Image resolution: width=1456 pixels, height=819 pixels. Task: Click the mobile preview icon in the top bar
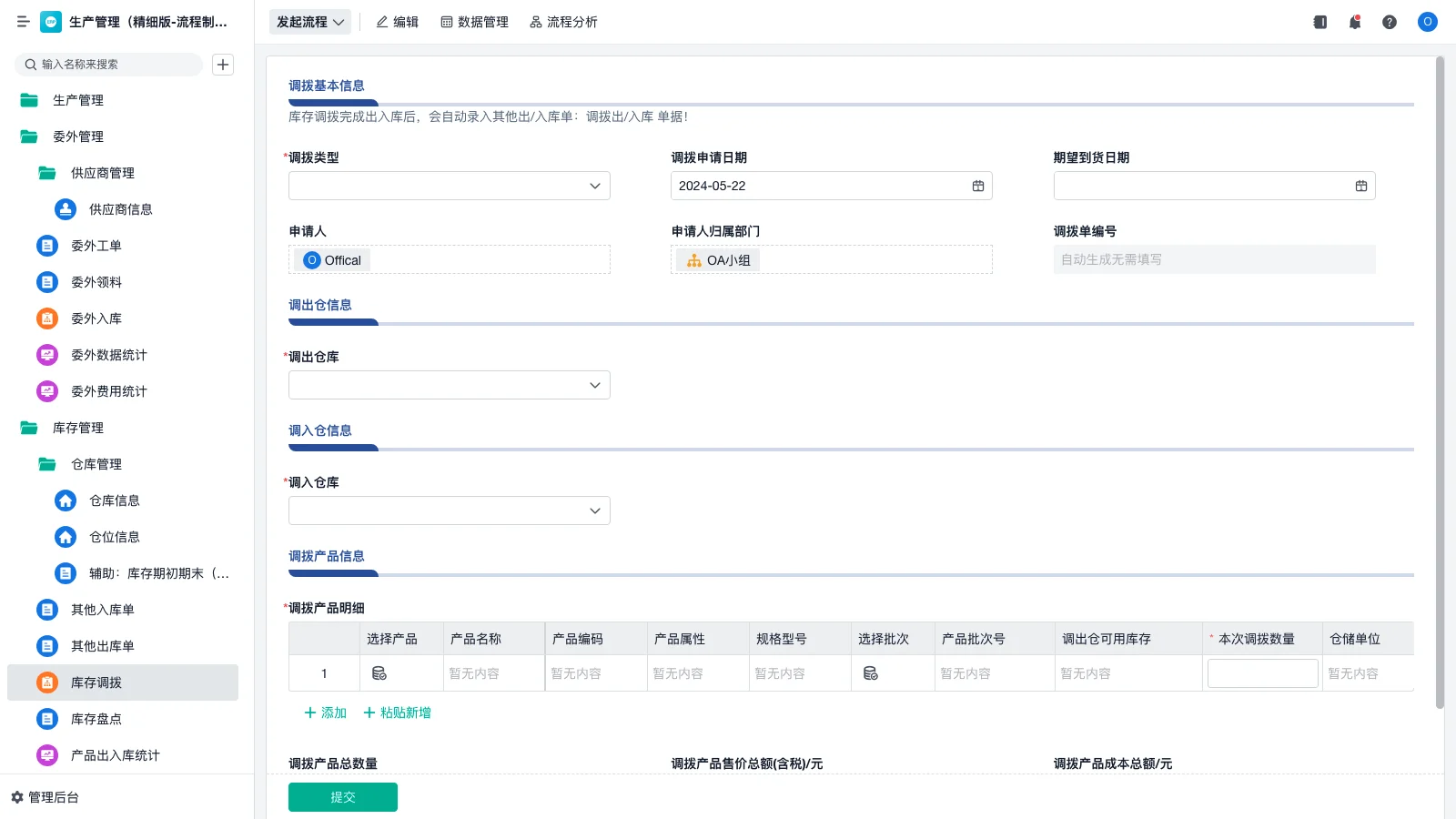(x=1319, y=22)
